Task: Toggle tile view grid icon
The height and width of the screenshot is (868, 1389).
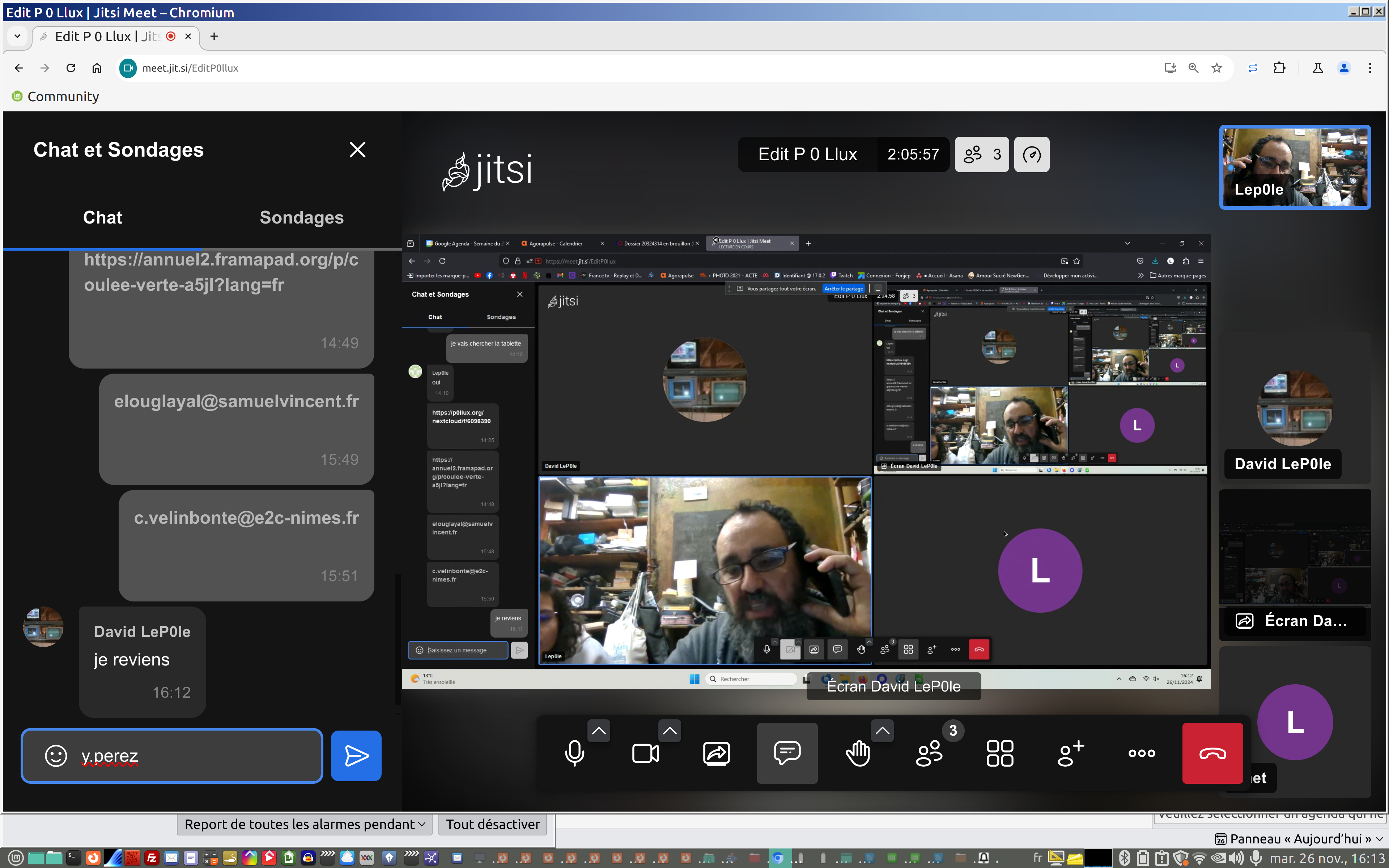Action: [999, 753]
